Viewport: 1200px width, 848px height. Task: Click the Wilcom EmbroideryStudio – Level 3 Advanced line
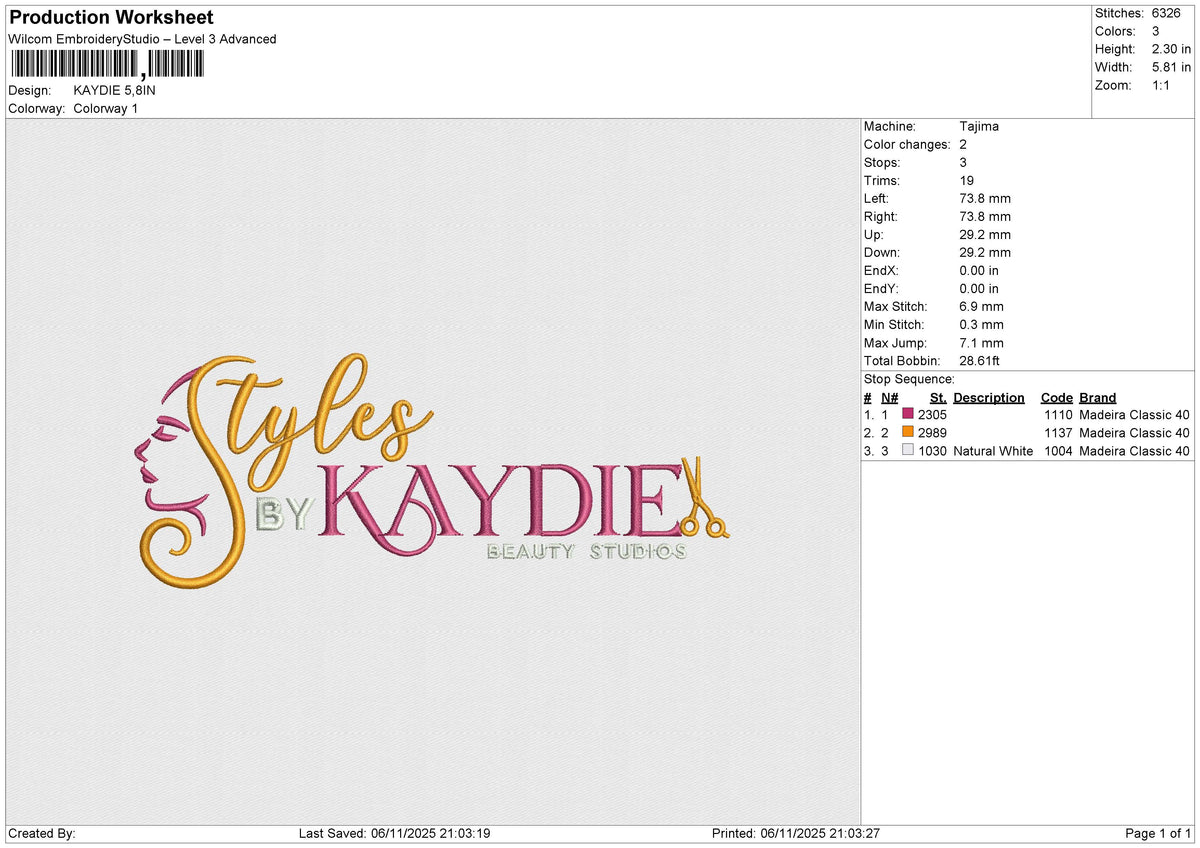point(142,39)
